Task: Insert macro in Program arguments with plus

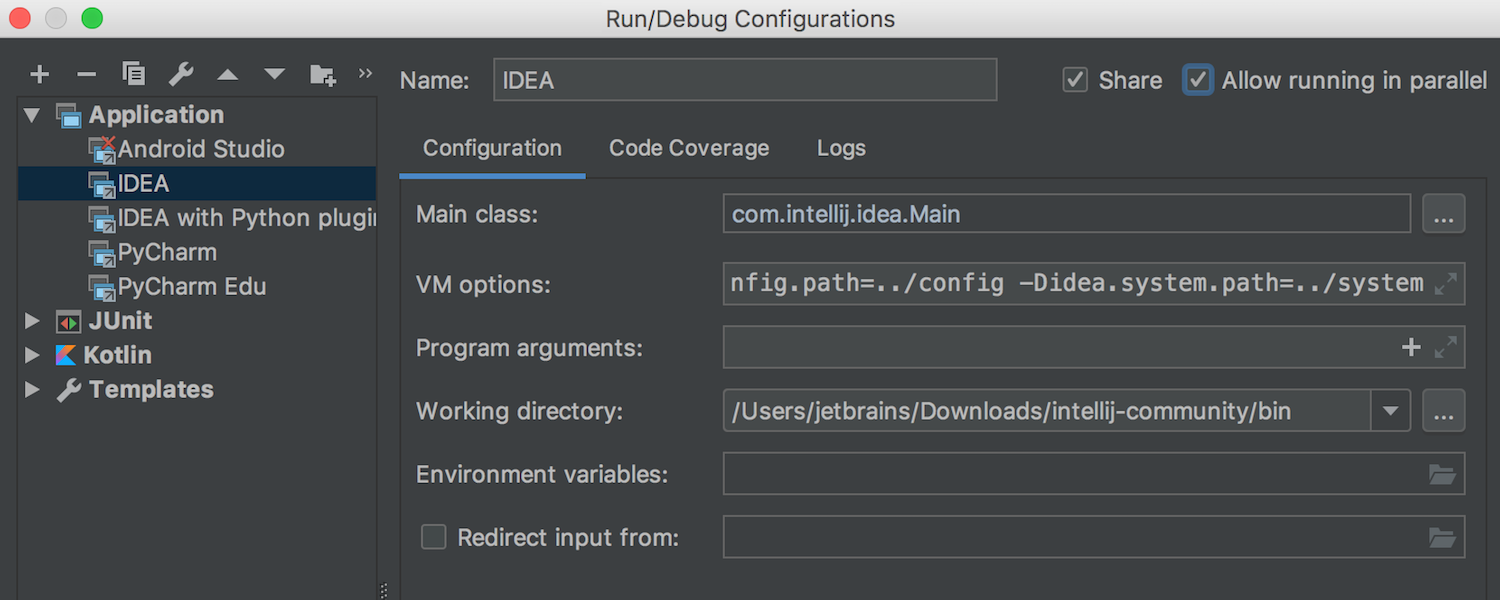Action: (x=1411, y=347)
